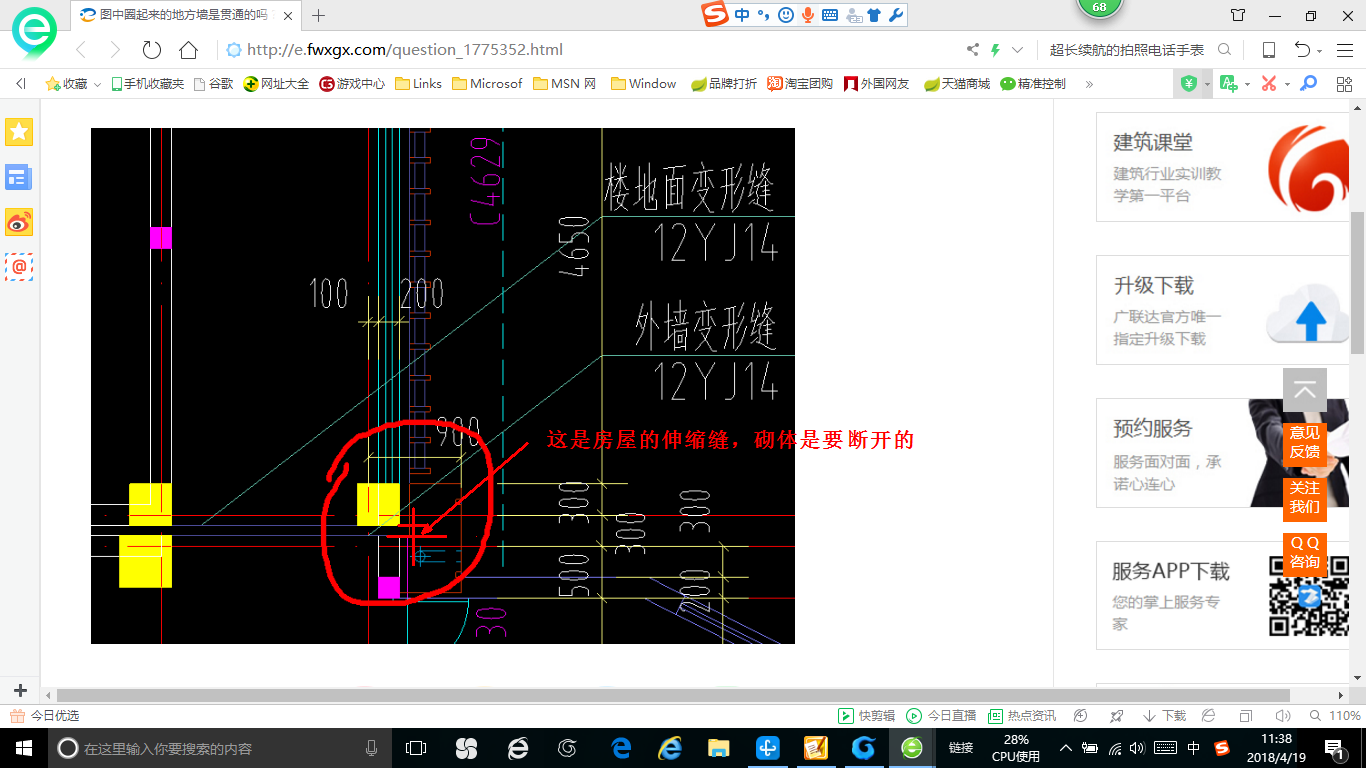The image size is (1366, 768).
Task: Open the 游戏中心 bookmark
Action: (x=352, y=84)
